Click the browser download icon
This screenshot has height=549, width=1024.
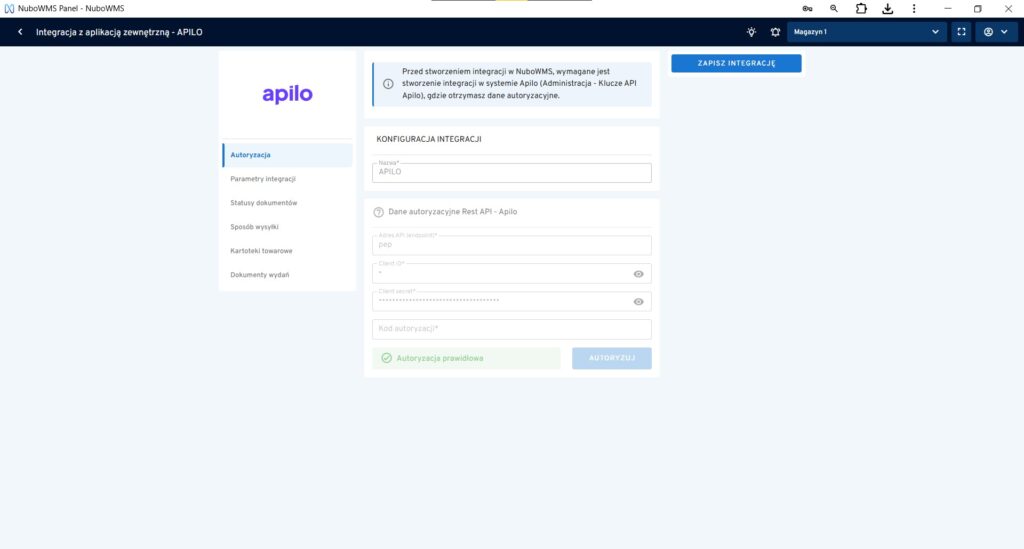887,8
